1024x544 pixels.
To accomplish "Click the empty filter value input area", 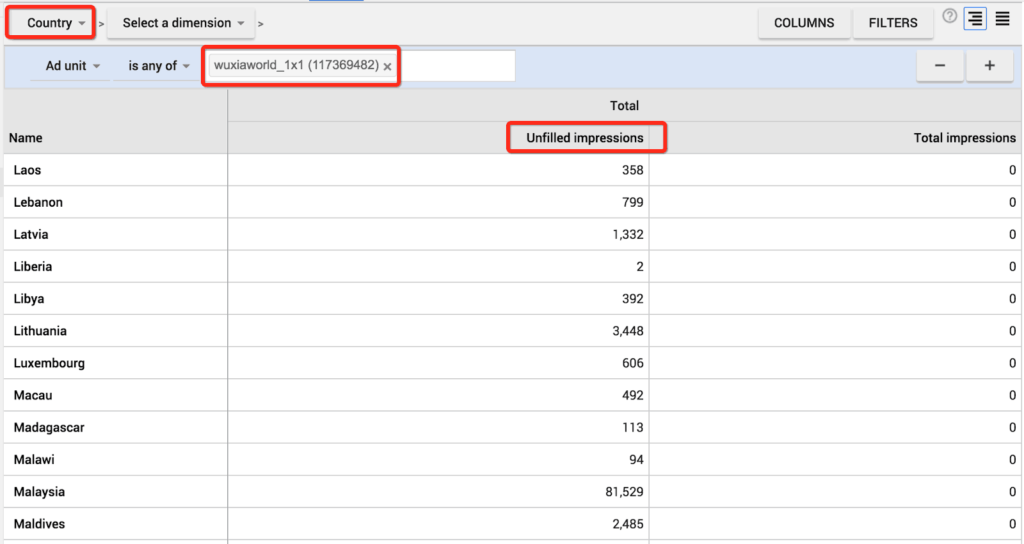I will (457, 66).
